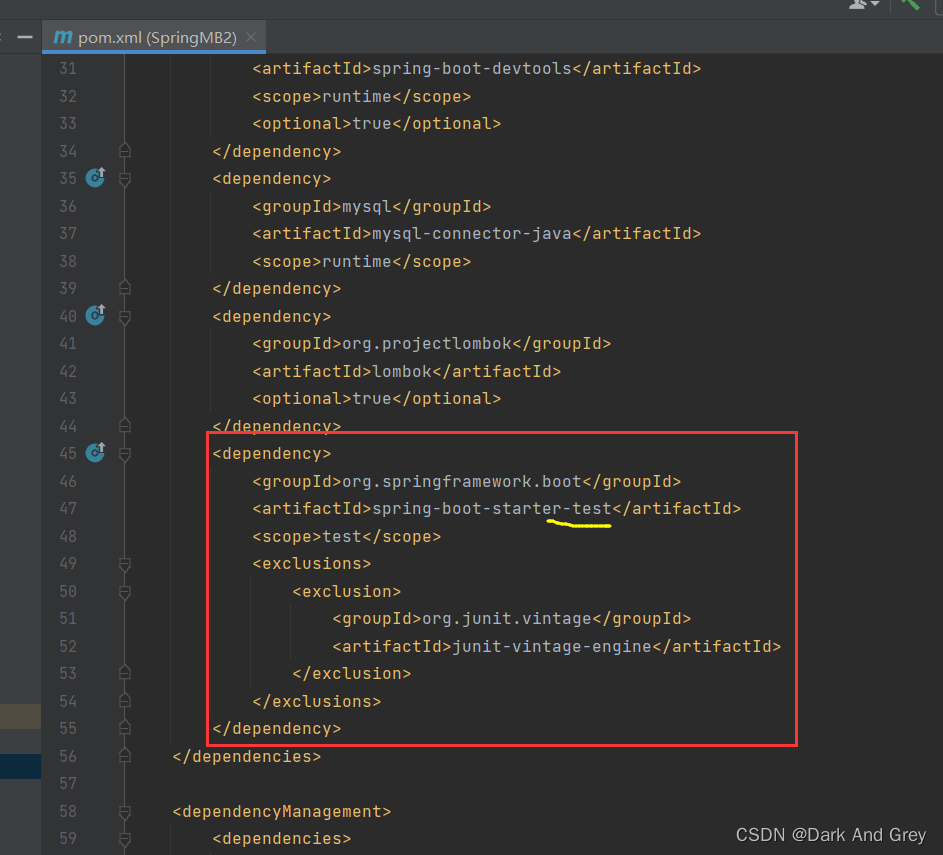Viewport: 943px width, 855px height.
Task: Click the dependencyManagement opening tag
Action: click(x=281, y=812)
